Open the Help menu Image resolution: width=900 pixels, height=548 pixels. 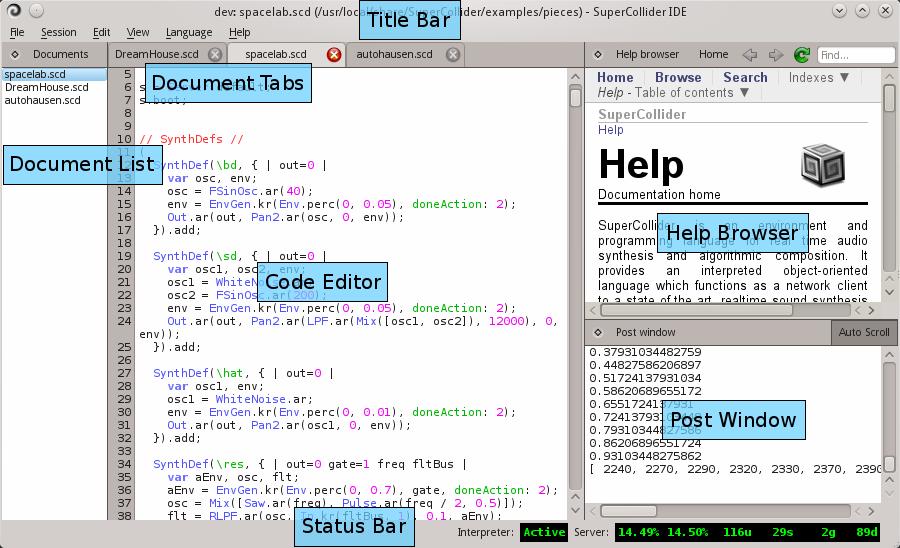click(239, 33)
